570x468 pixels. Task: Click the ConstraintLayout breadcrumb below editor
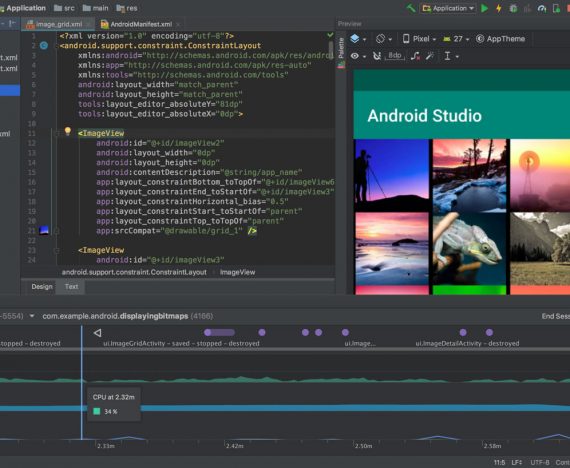tap(134, 272)
